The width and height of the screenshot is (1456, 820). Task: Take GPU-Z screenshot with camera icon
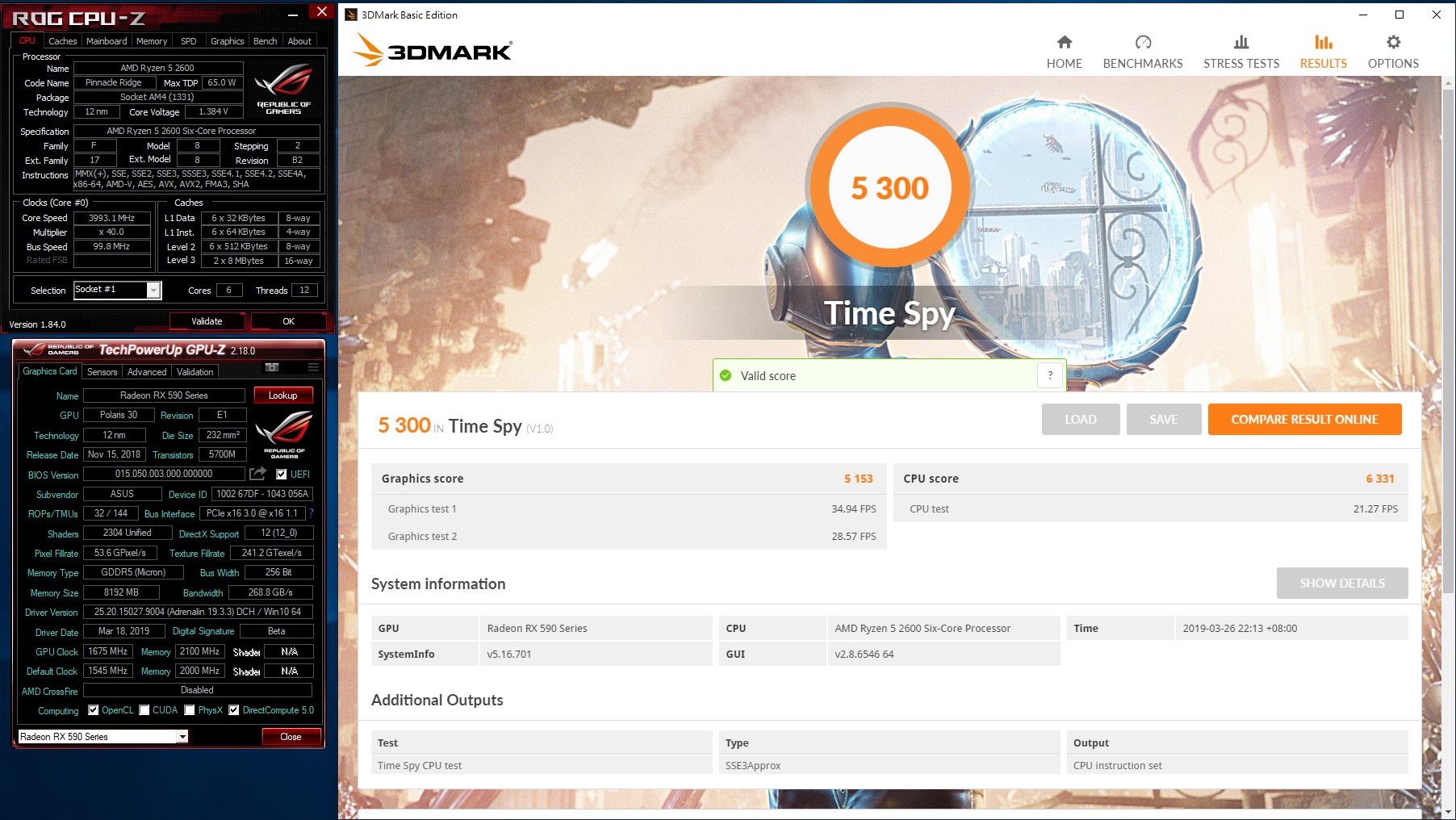pyautogui.click(x=272, y=367)
